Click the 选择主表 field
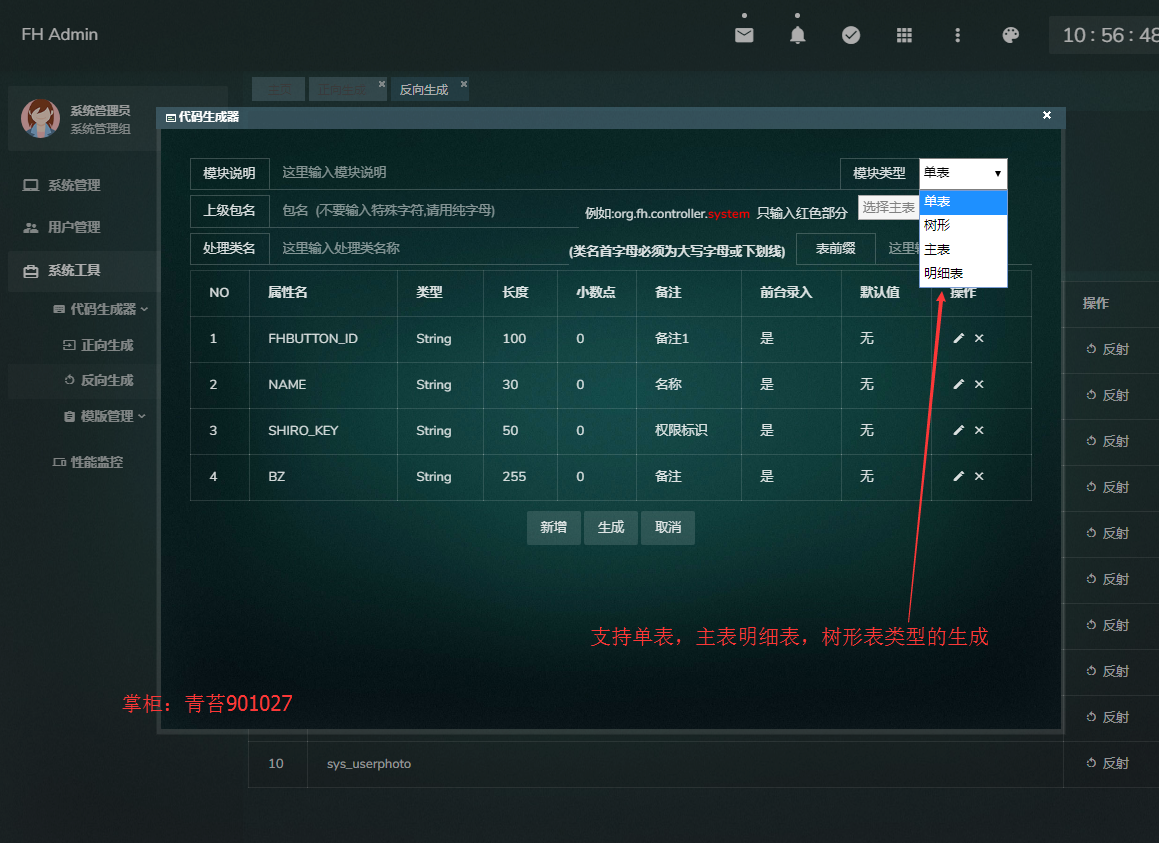Viewport: 1159px width, 843px height. tap(888, 208)
